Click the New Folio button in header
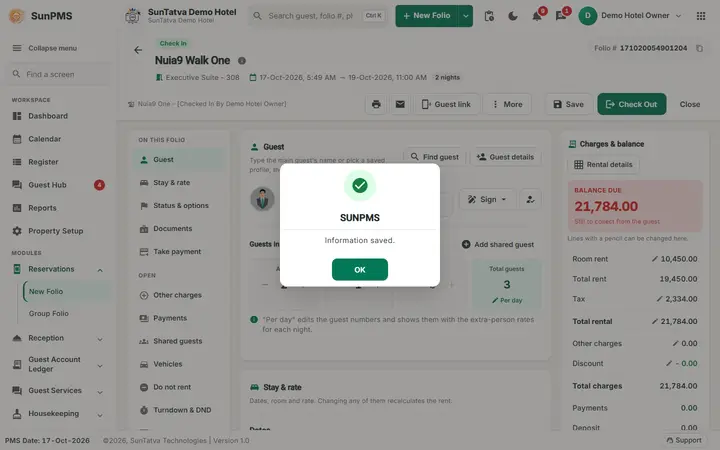Screen dimensions: 720x450 pyautogui.click(x=427, y=16)
